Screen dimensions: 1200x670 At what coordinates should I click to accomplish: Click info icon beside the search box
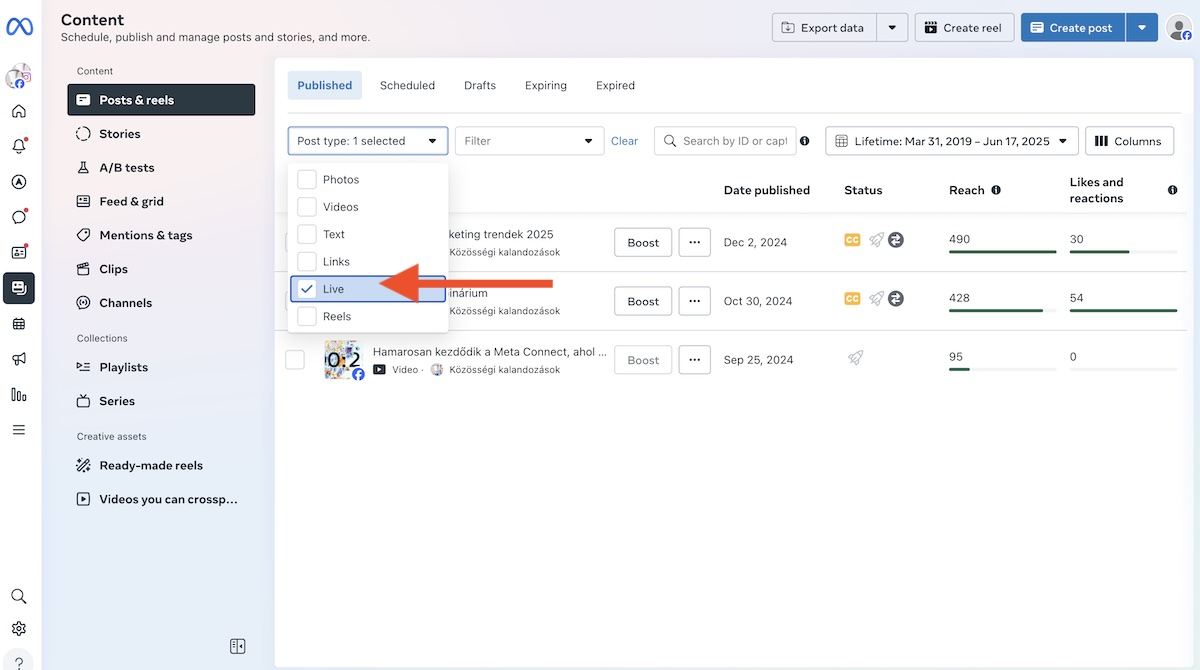click(805, 141)
